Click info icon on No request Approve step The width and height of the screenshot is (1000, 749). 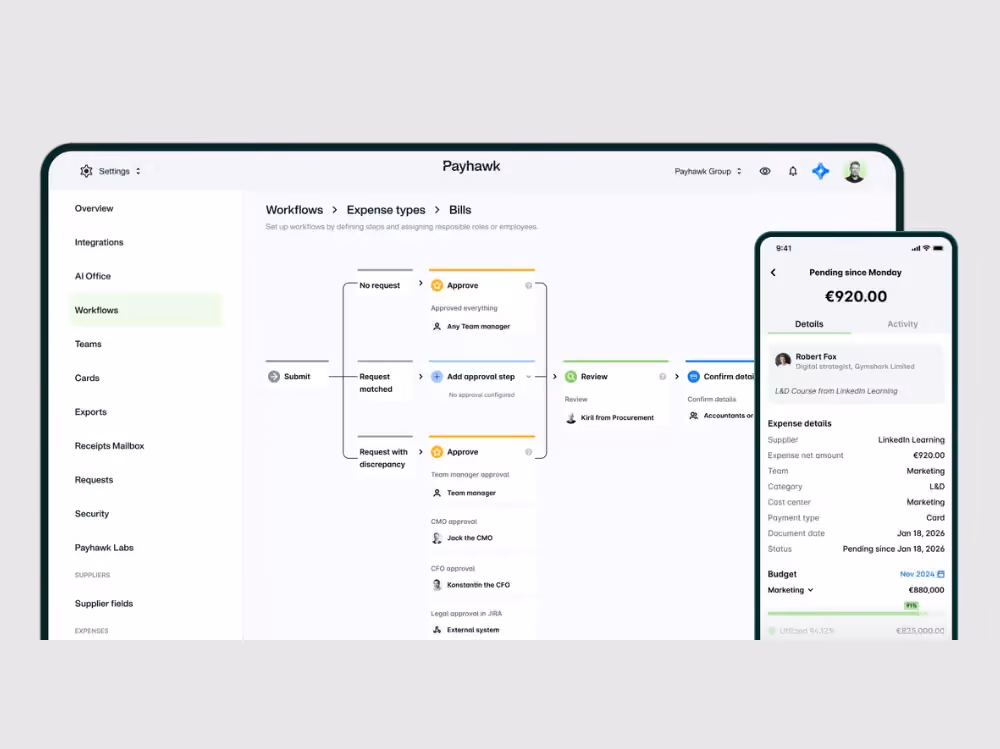529,285
